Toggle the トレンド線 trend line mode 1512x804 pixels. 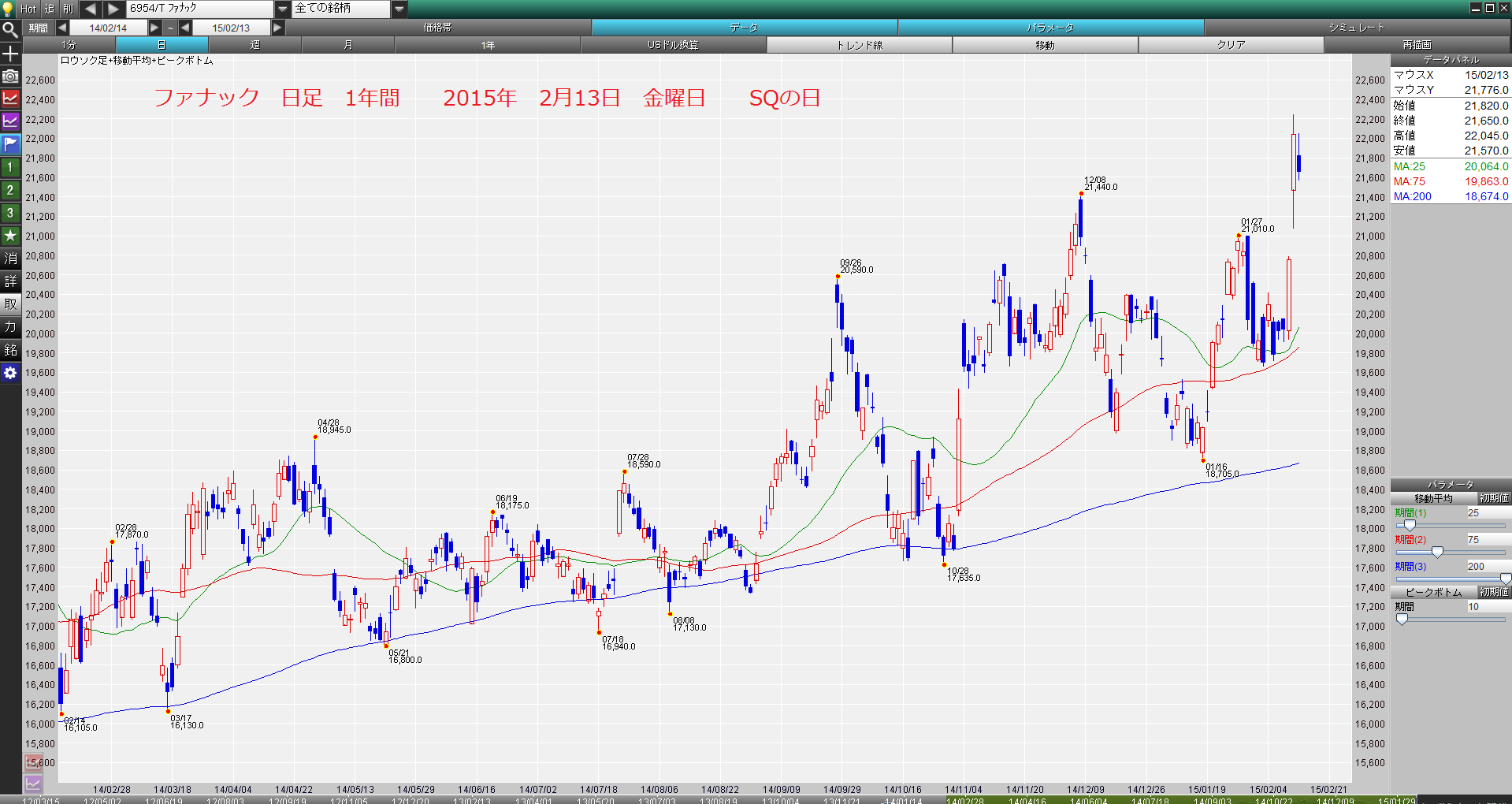860,45
